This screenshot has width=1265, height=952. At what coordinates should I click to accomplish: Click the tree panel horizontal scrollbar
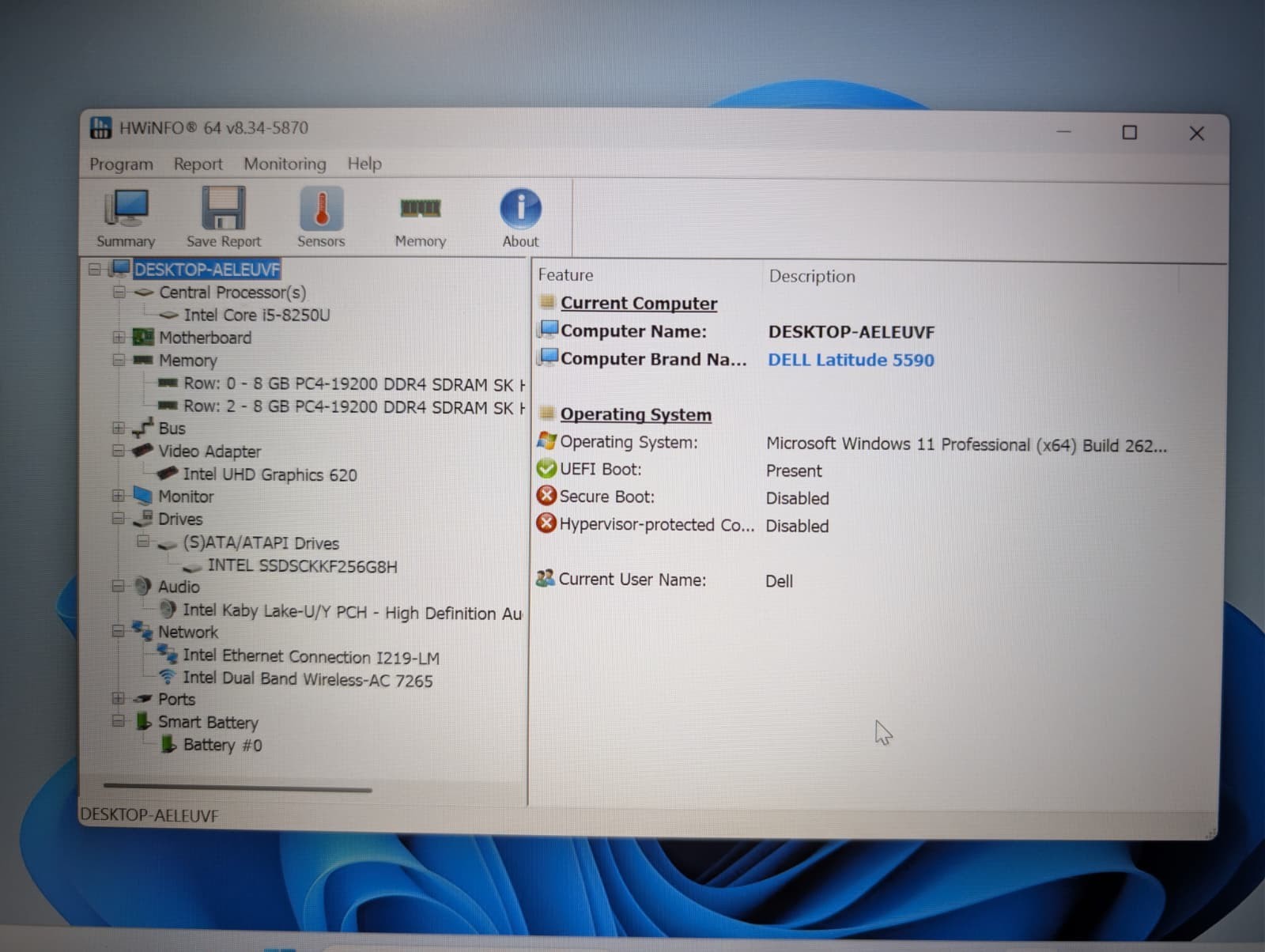coord(237,788)
